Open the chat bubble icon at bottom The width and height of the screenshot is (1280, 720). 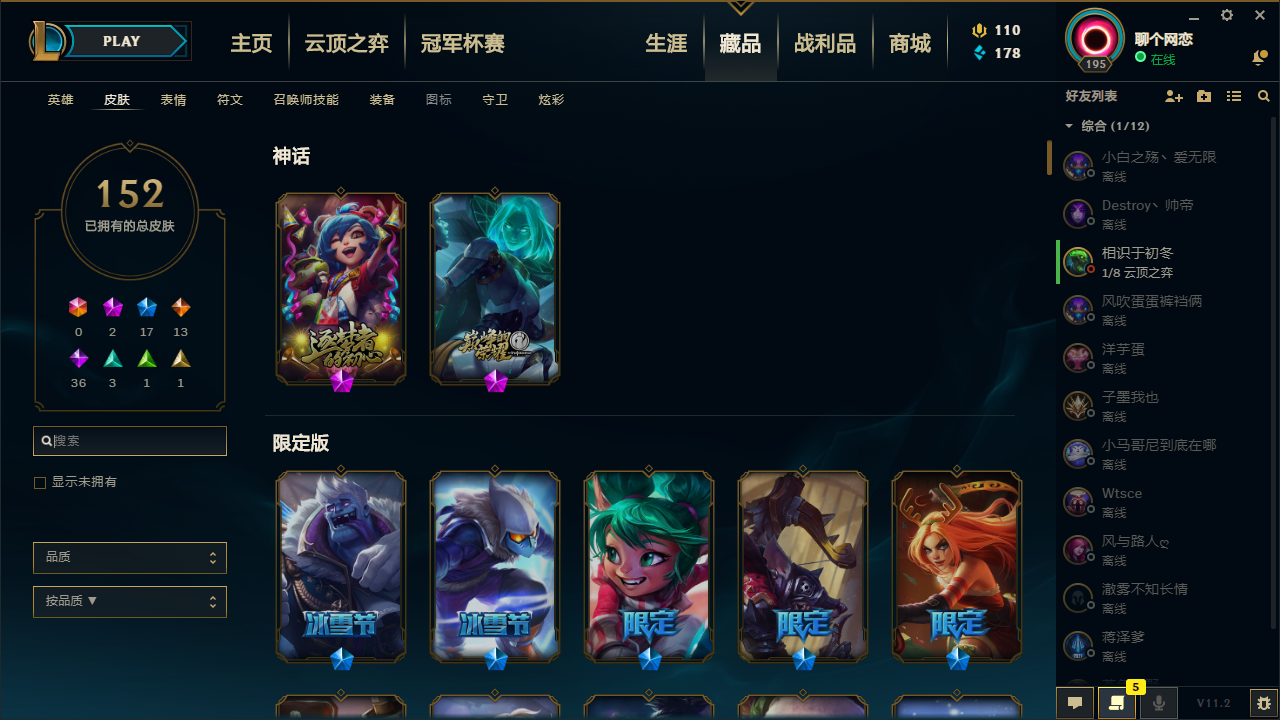(1075, 703)
